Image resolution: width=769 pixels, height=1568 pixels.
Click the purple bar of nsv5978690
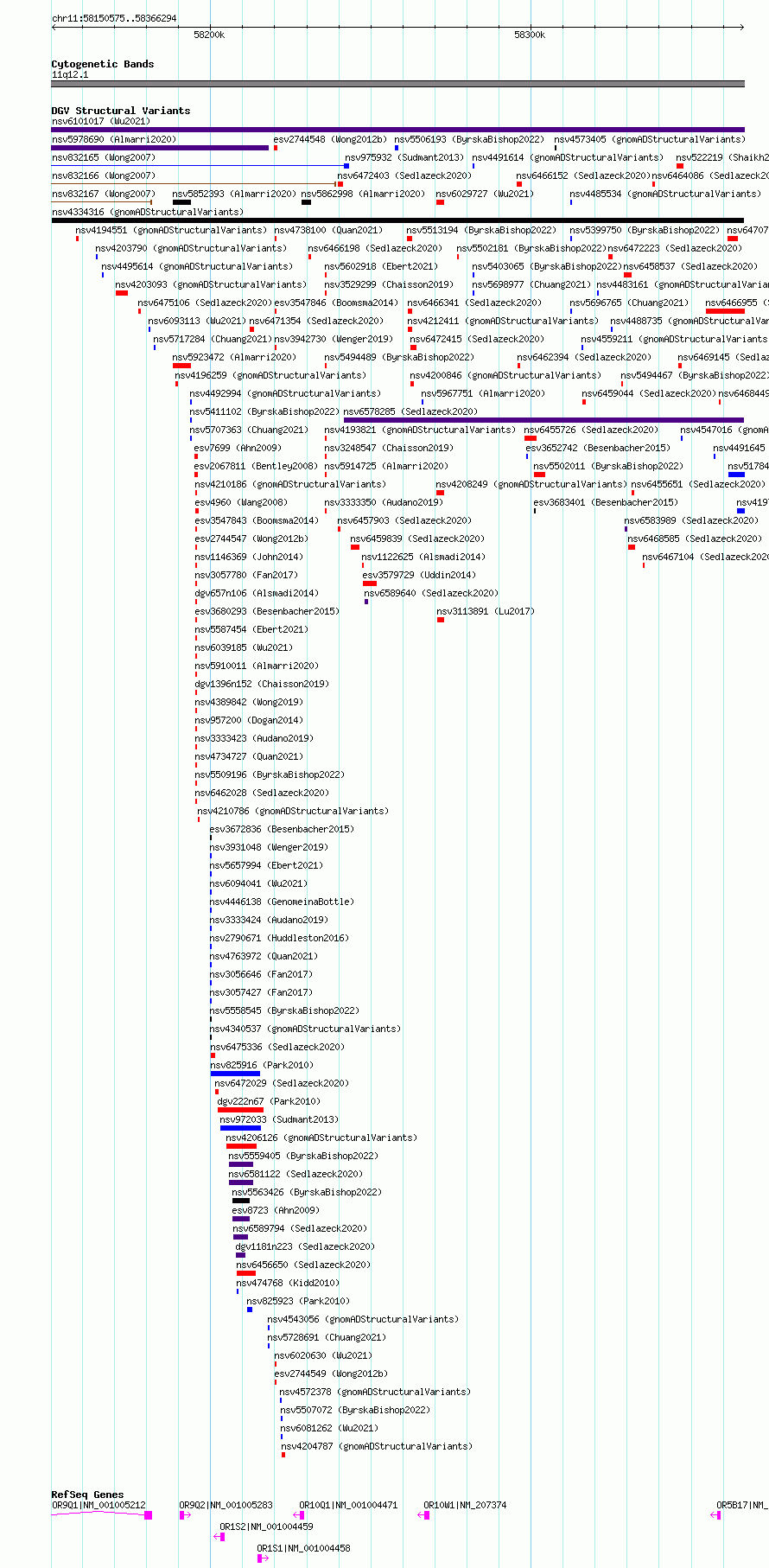(160, 148)
